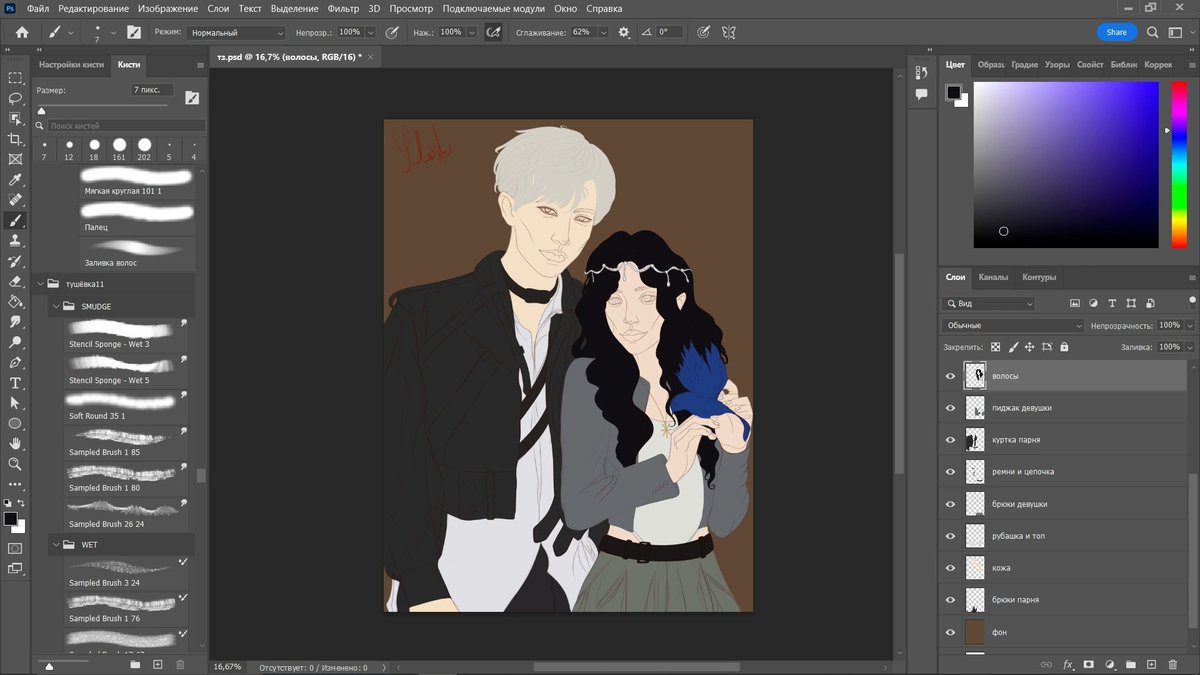The height and width of the screenshot is (675, 1200).
Task: Hide the волосы layer
Action: tap(951, 376)
